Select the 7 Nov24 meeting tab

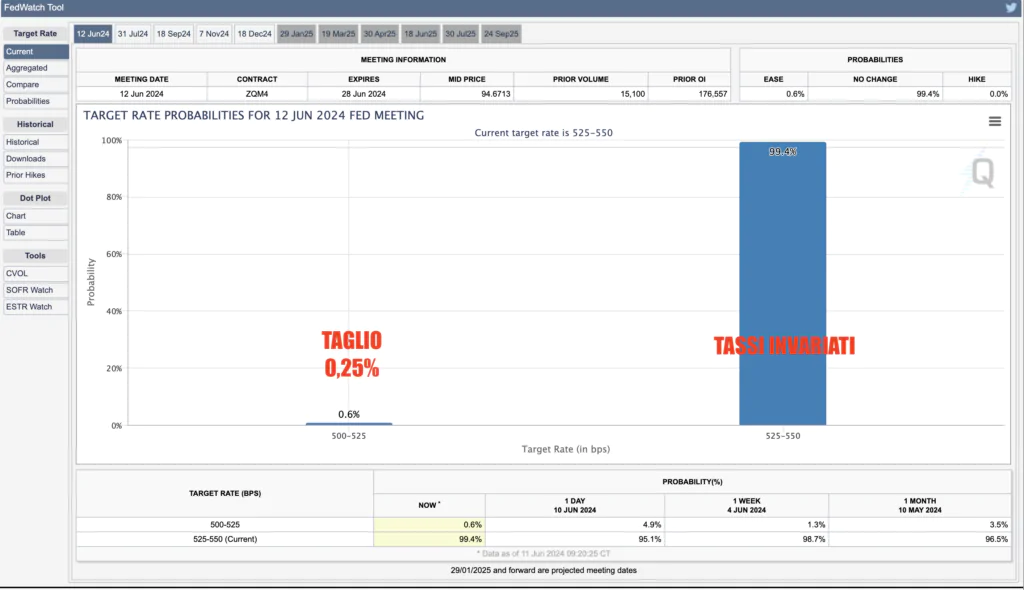[x=214, y=34]
